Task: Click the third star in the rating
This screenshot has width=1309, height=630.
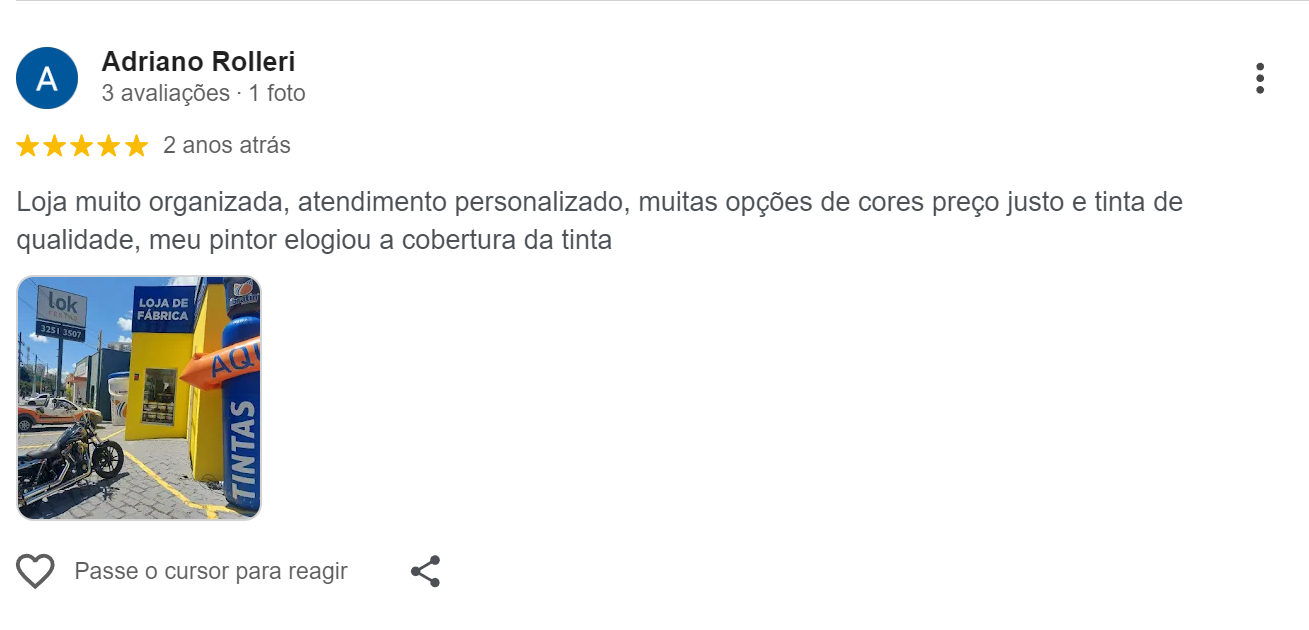Action: click(83, 145)
